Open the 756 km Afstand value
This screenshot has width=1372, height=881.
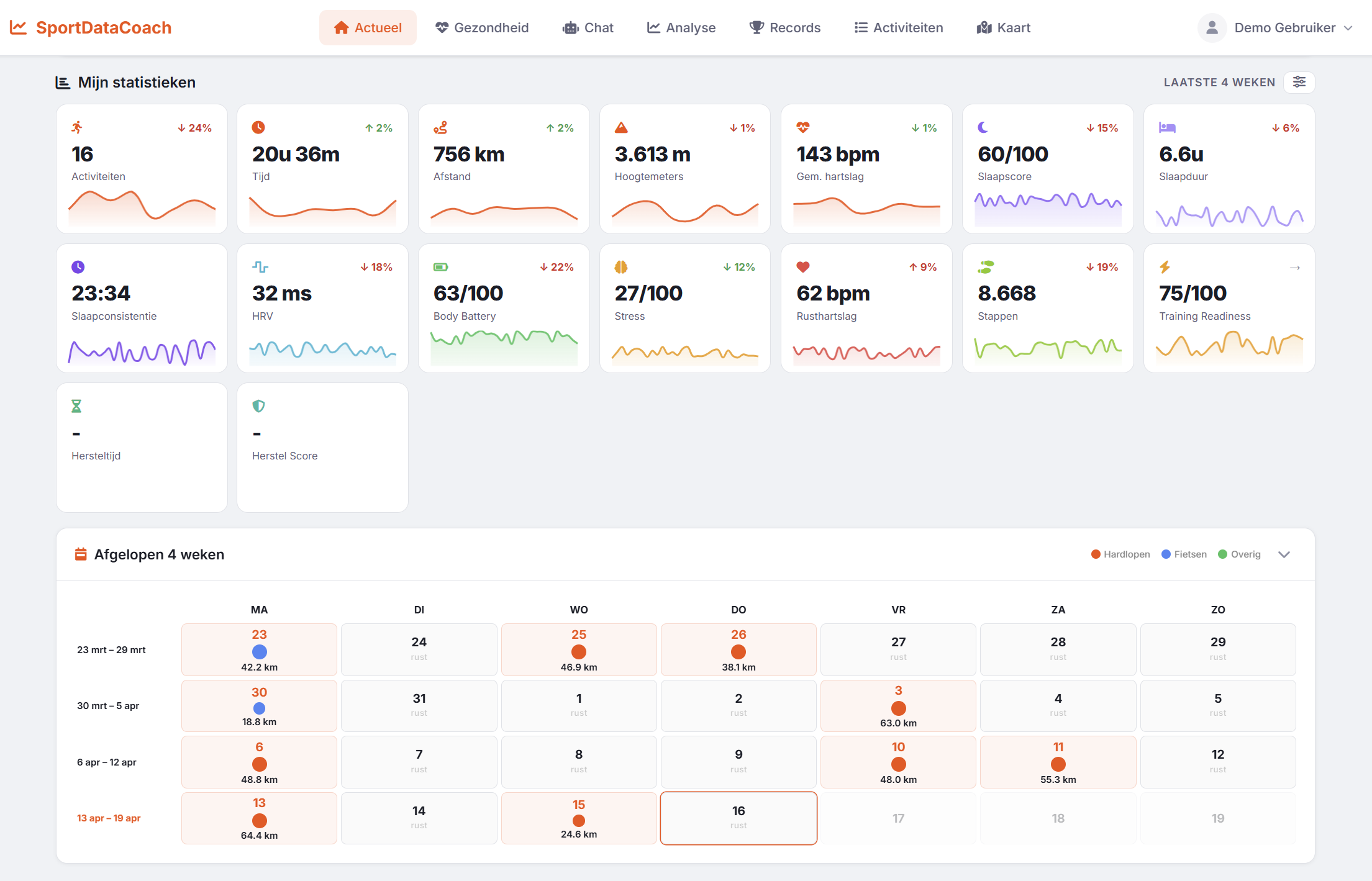[469, 154]
